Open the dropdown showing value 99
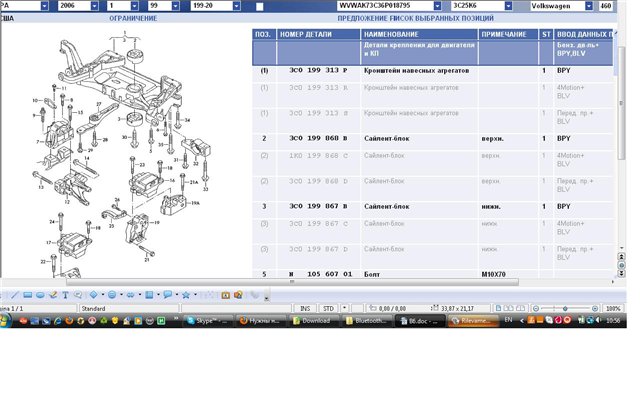Viewport: 640px width, 400px height. click(x=175, y=6)
